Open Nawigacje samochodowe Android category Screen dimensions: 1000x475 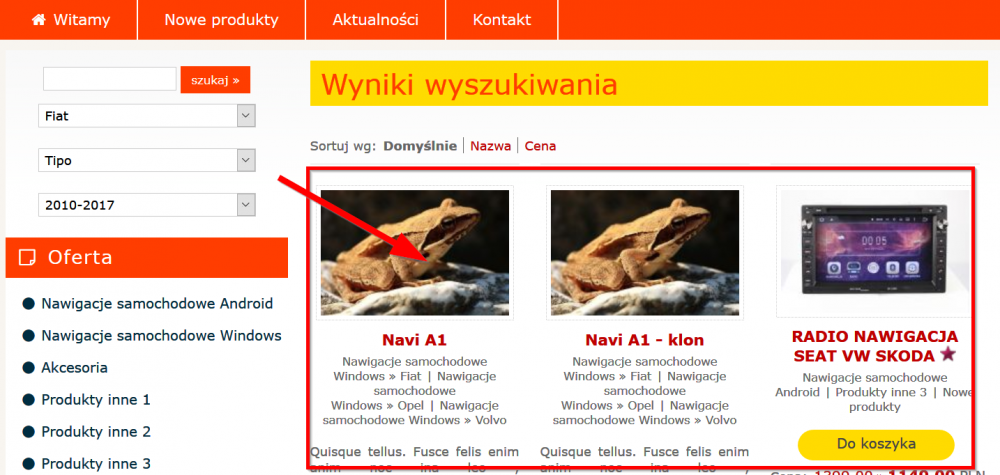tap(157, 303)
